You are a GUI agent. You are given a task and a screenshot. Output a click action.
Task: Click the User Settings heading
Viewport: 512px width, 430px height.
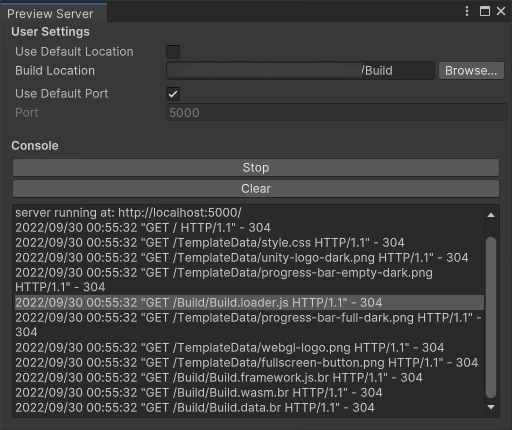50,32
